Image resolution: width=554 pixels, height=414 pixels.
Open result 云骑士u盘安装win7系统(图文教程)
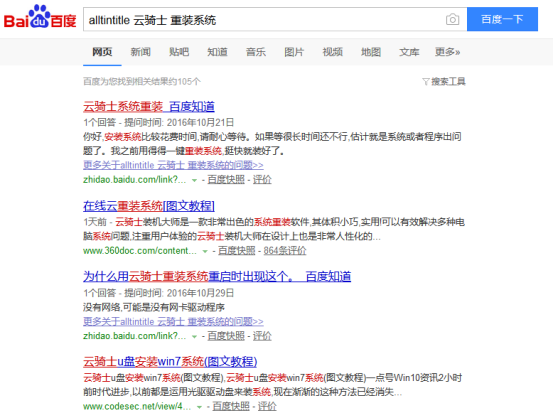(170, 362)
